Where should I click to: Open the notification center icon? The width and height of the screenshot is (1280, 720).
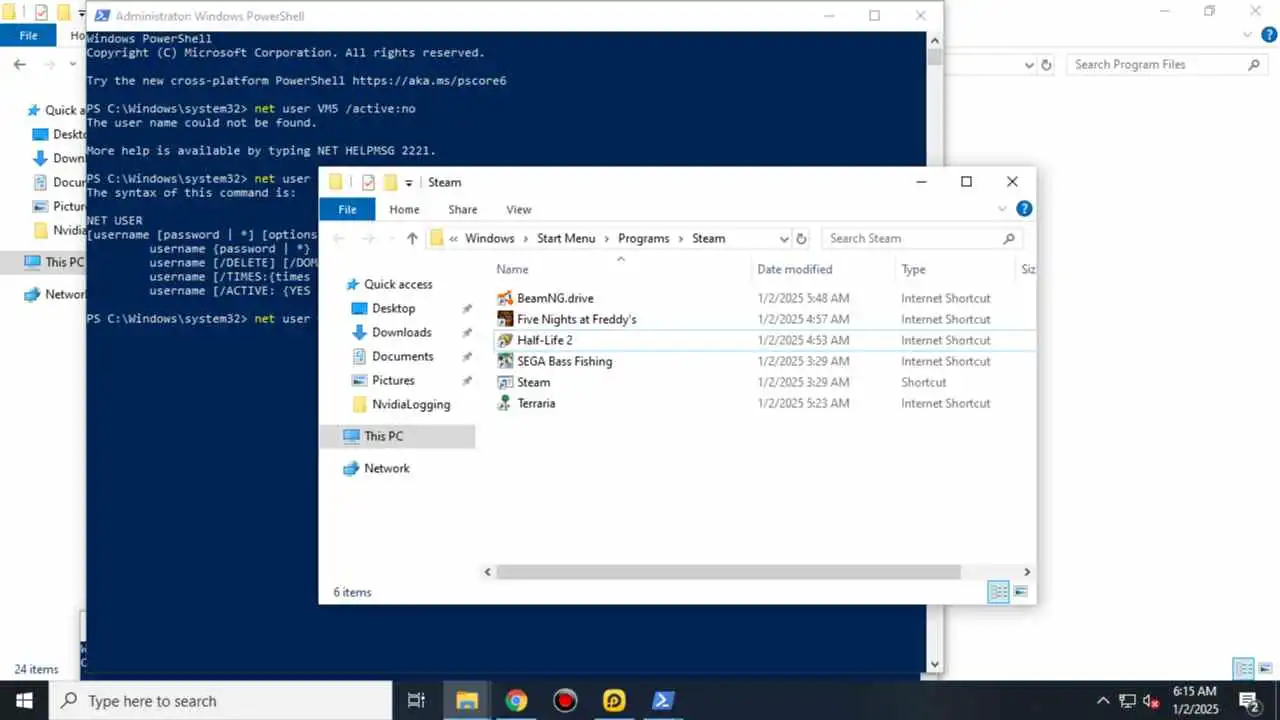tap(1249, 701)
